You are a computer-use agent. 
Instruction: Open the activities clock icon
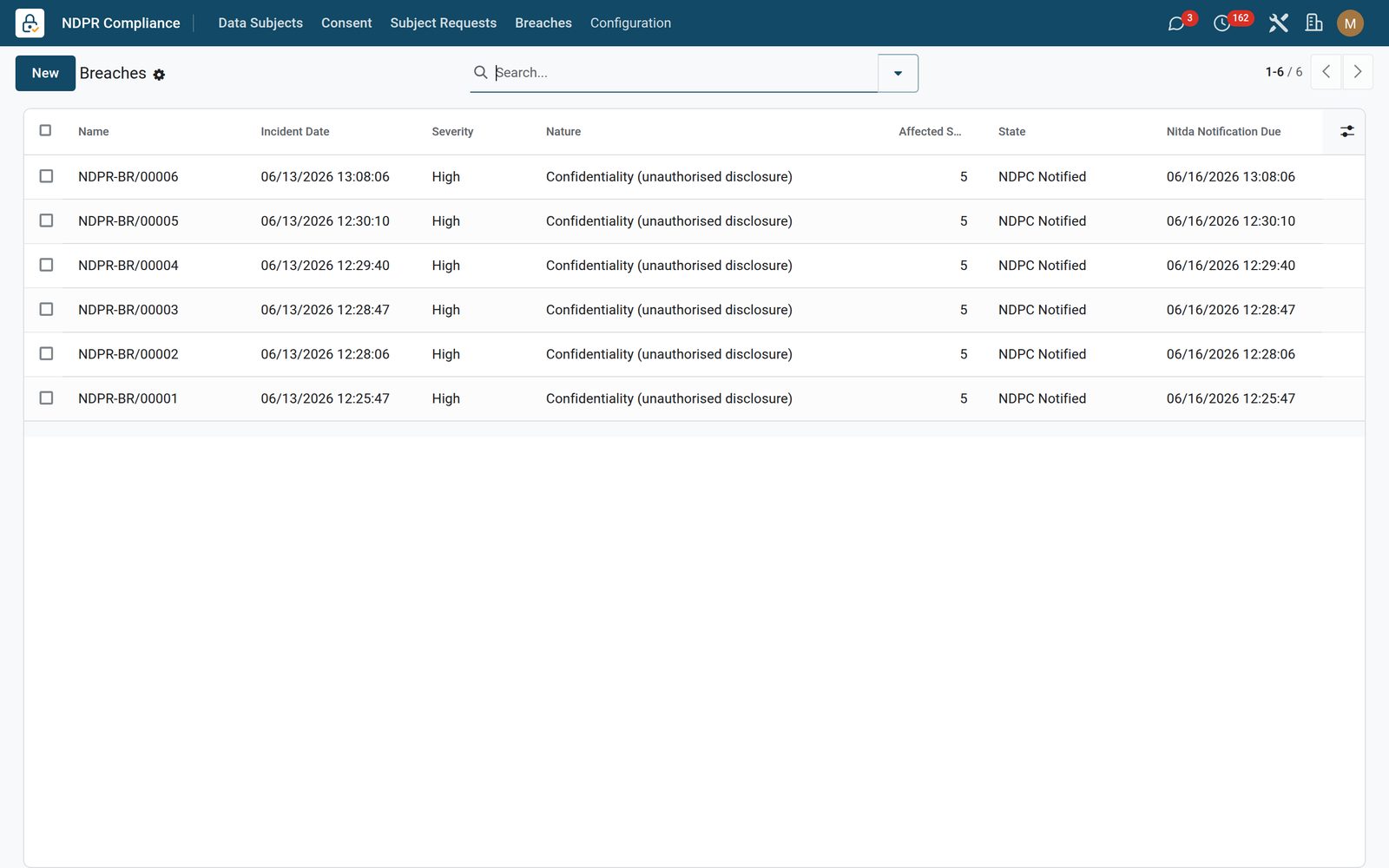click(1221, 23)
